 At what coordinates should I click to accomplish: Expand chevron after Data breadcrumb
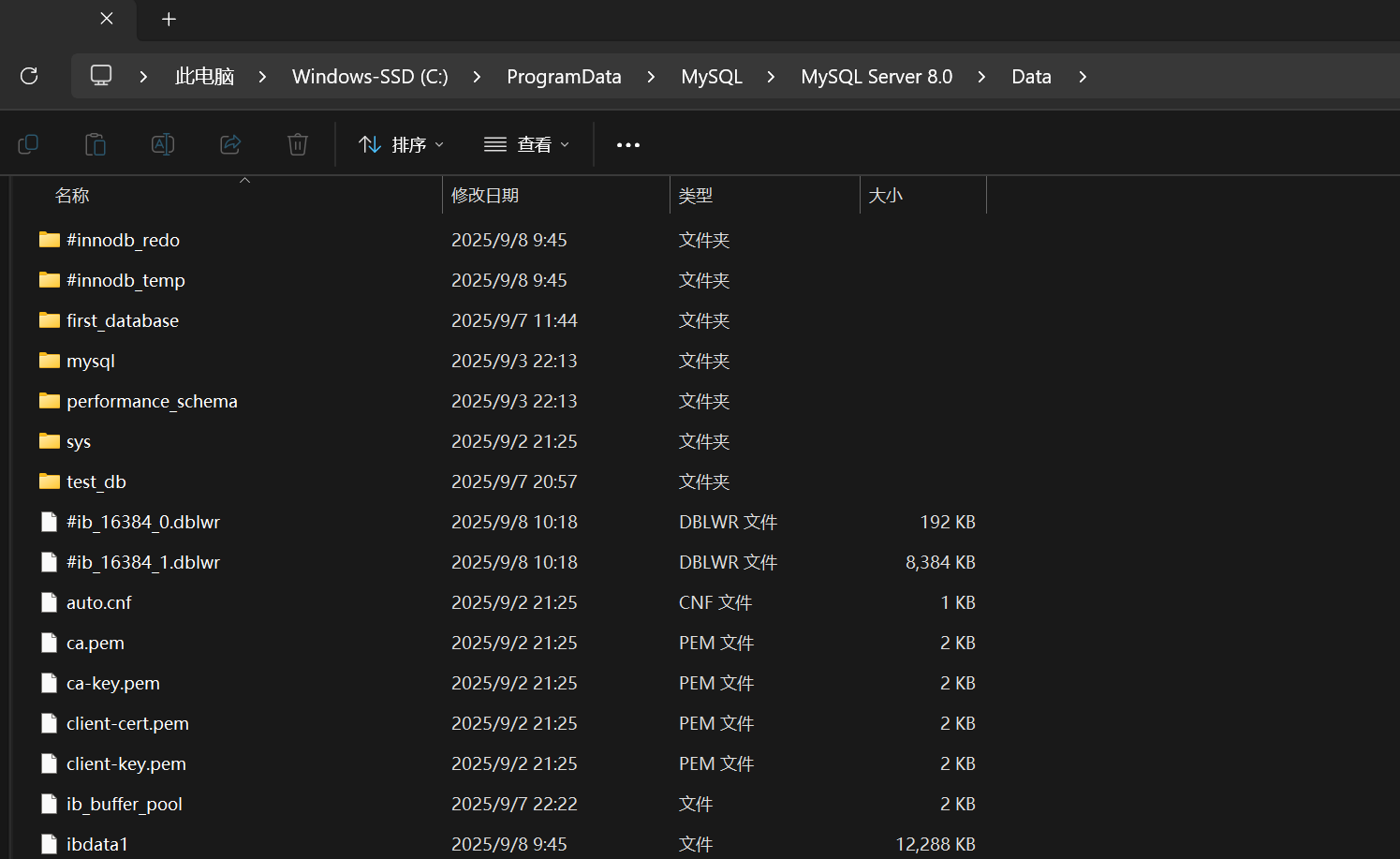[x=1083, y=76]
